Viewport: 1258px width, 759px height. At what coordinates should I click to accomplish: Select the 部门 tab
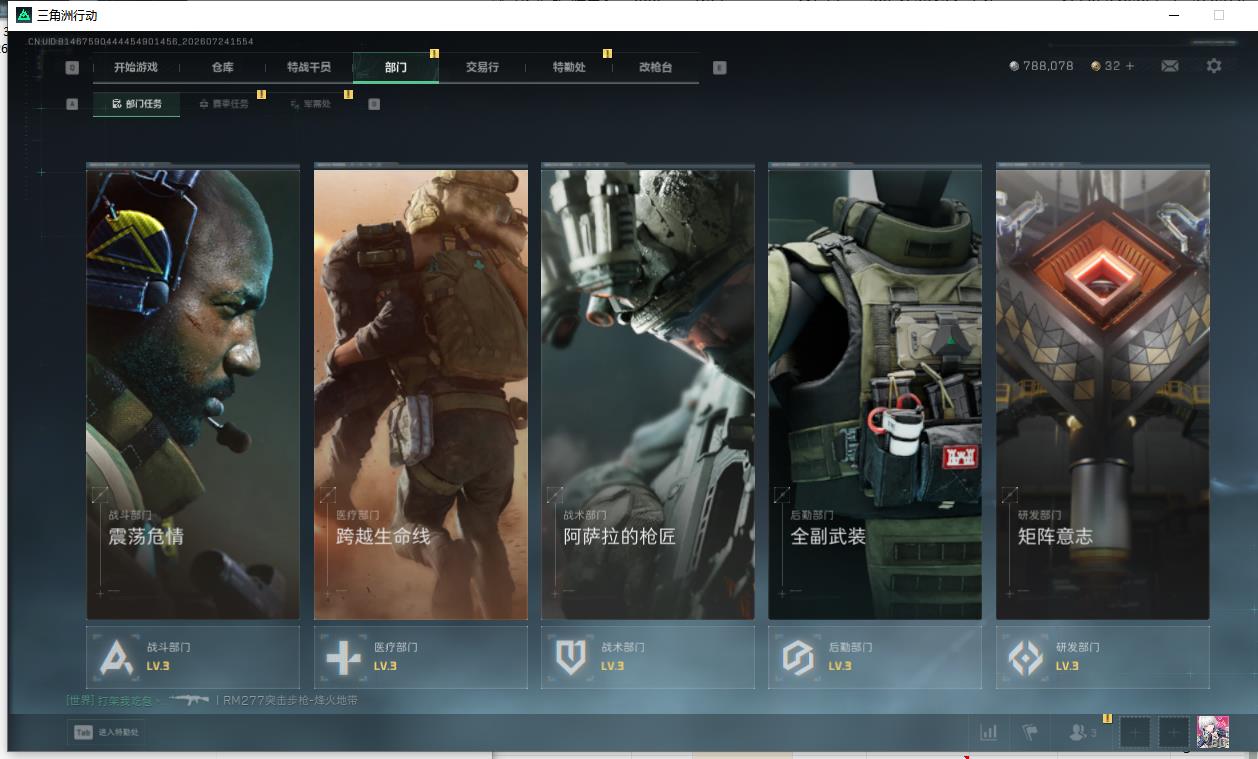coord(396,67)
